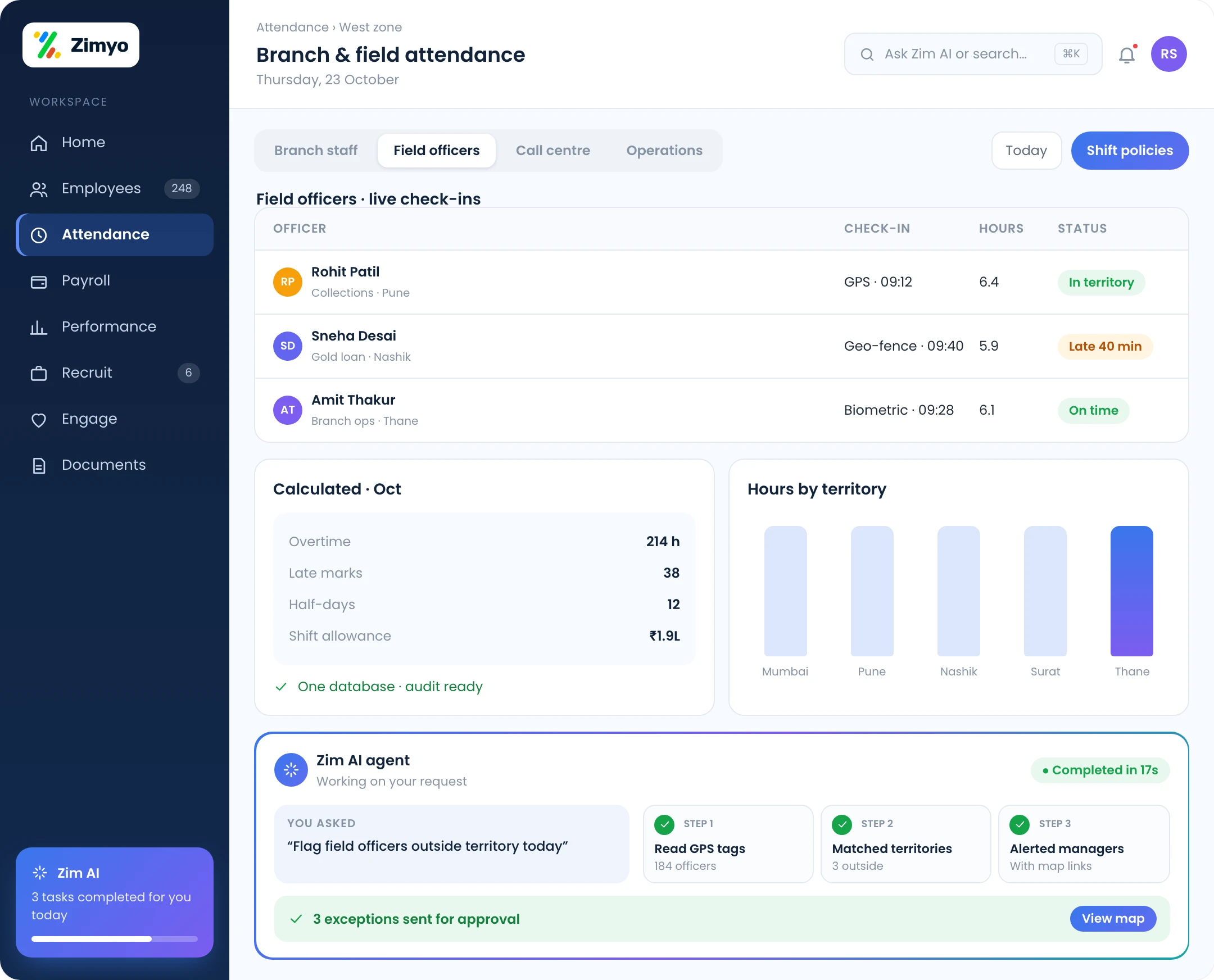
Task: Open the Employees section
Action: coord(115,189)
